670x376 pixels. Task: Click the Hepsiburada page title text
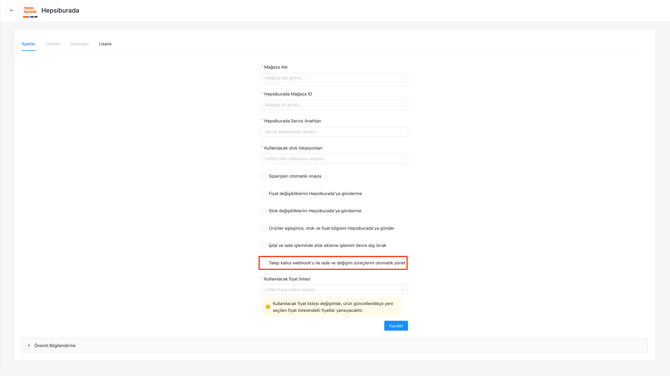point(60,11)
